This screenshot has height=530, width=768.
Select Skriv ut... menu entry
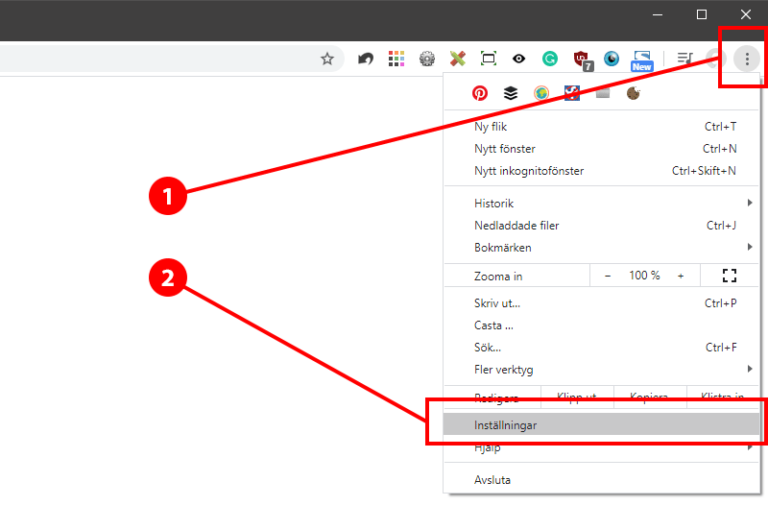click(601, 303)
